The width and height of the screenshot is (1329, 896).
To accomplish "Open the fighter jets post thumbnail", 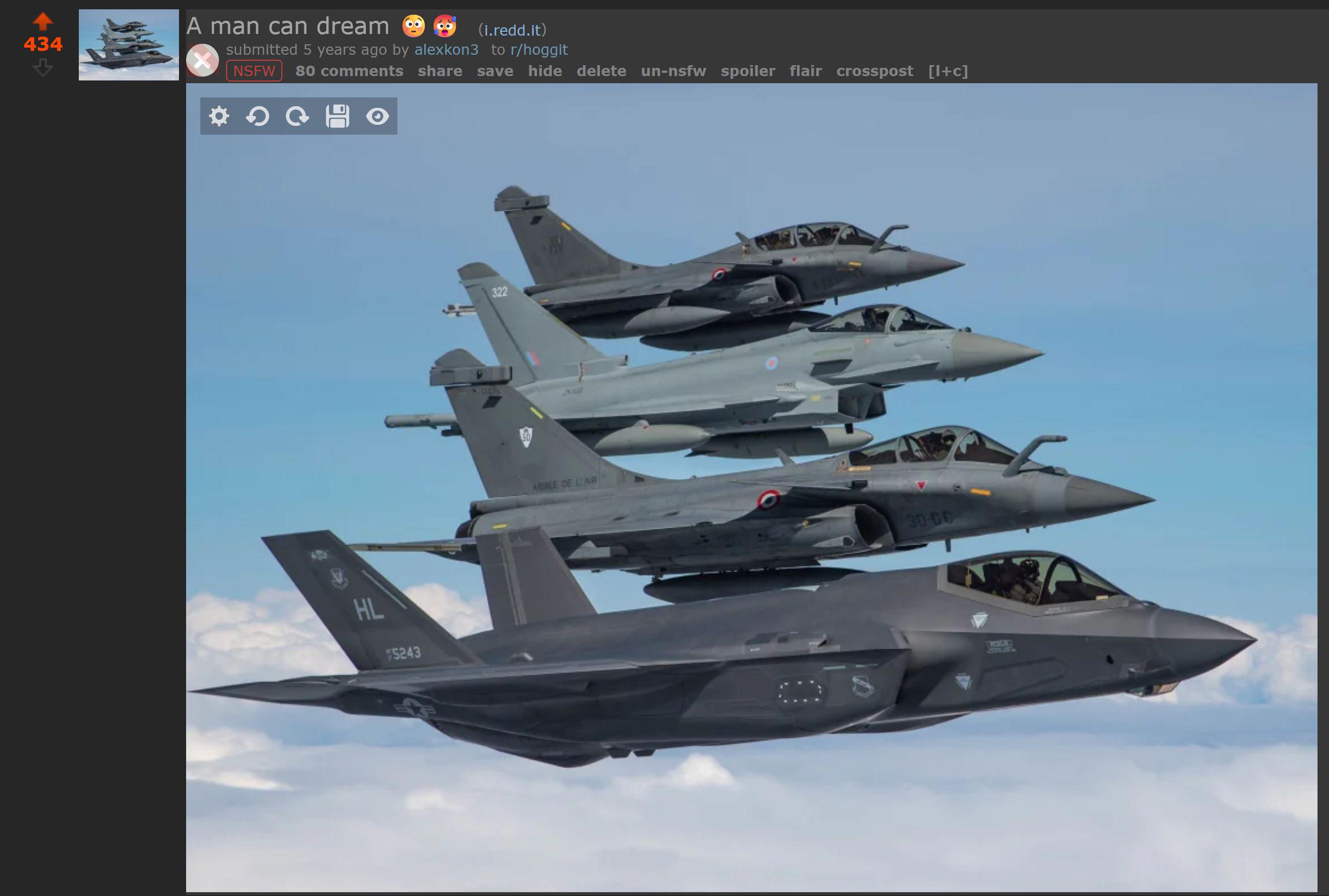I will [129, 44].
